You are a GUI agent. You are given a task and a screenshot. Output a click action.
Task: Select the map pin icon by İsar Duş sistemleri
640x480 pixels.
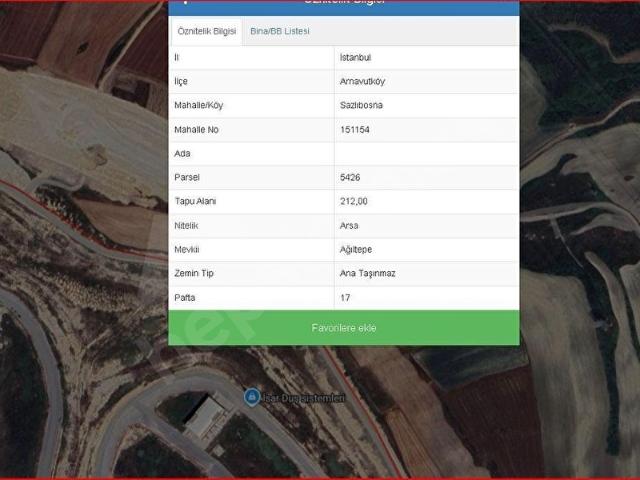pos(252,397)
